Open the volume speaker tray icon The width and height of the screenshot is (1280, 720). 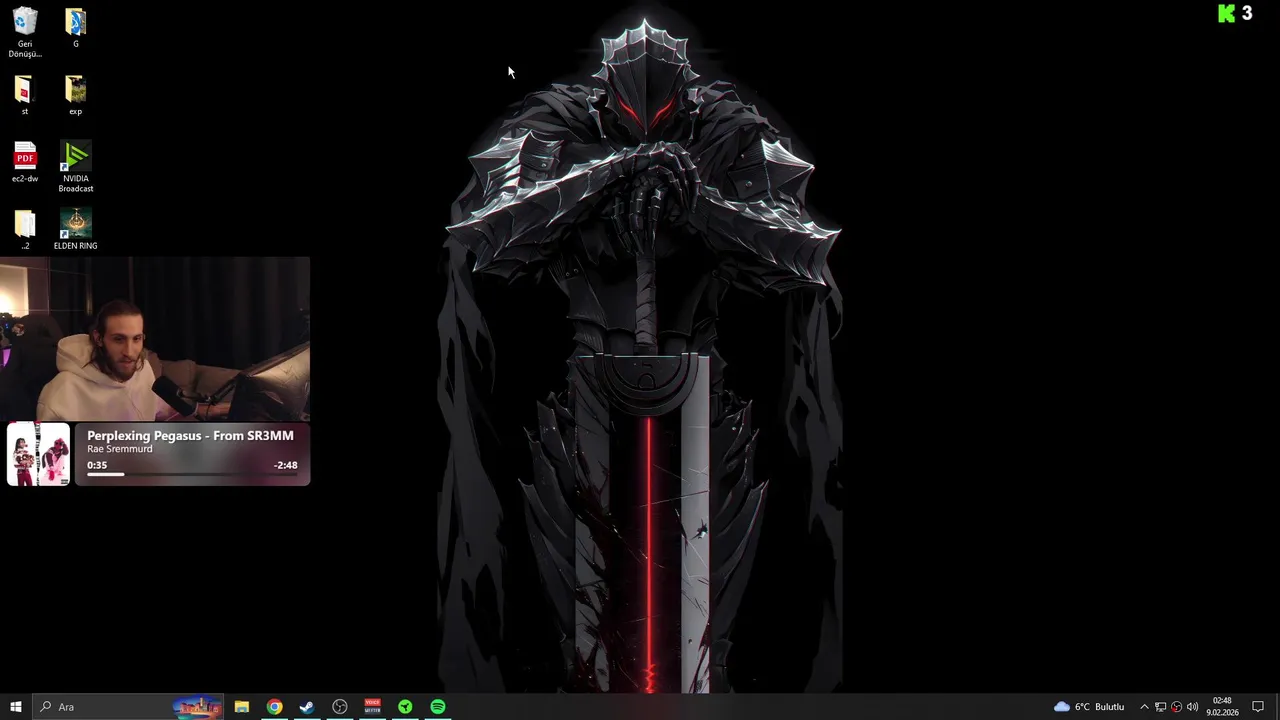[x=1192, y=707]
